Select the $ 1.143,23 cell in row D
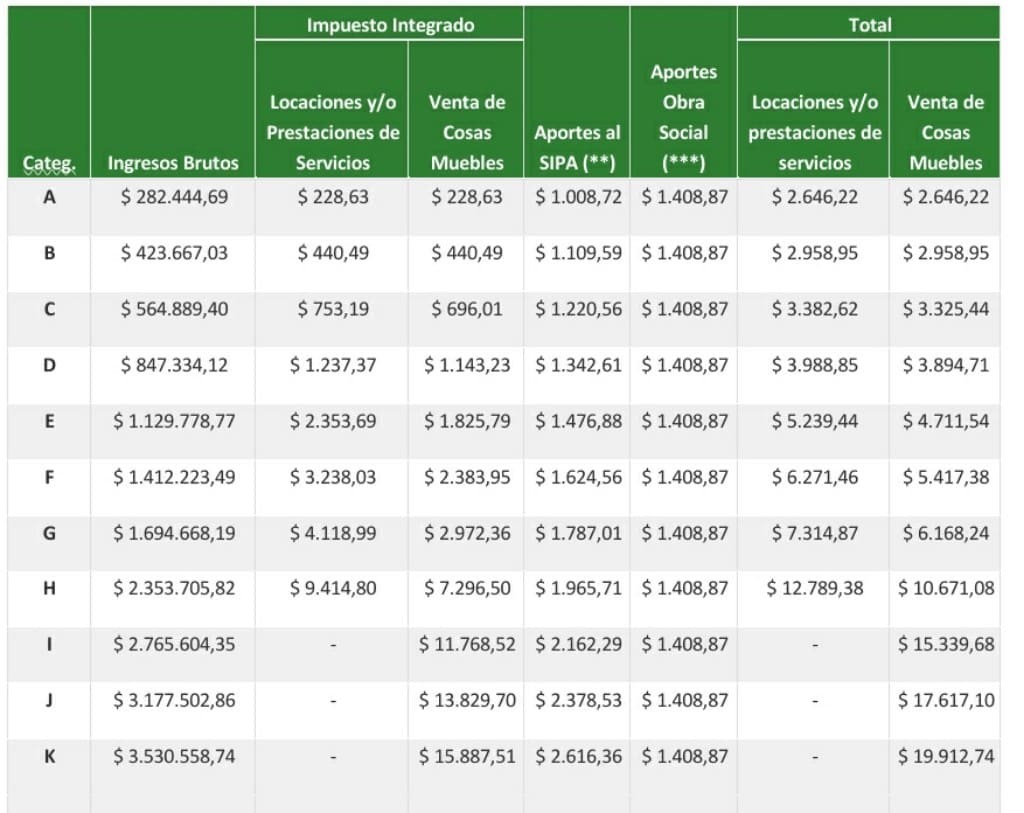 (466, 365)
